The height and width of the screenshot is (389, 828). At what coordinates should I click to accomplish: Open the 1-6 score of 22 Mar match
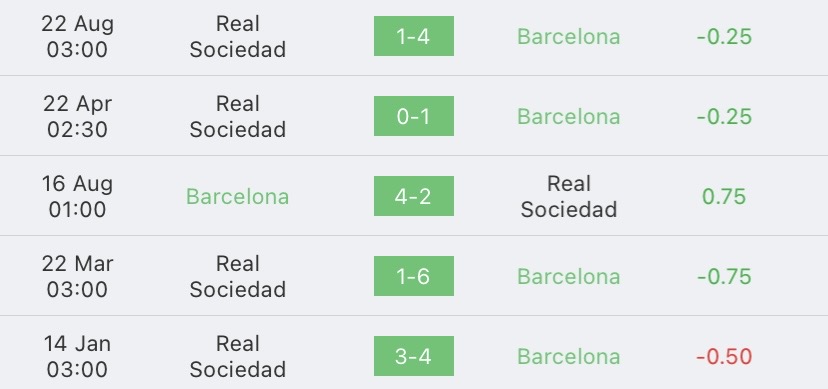[x=413, y=276]
